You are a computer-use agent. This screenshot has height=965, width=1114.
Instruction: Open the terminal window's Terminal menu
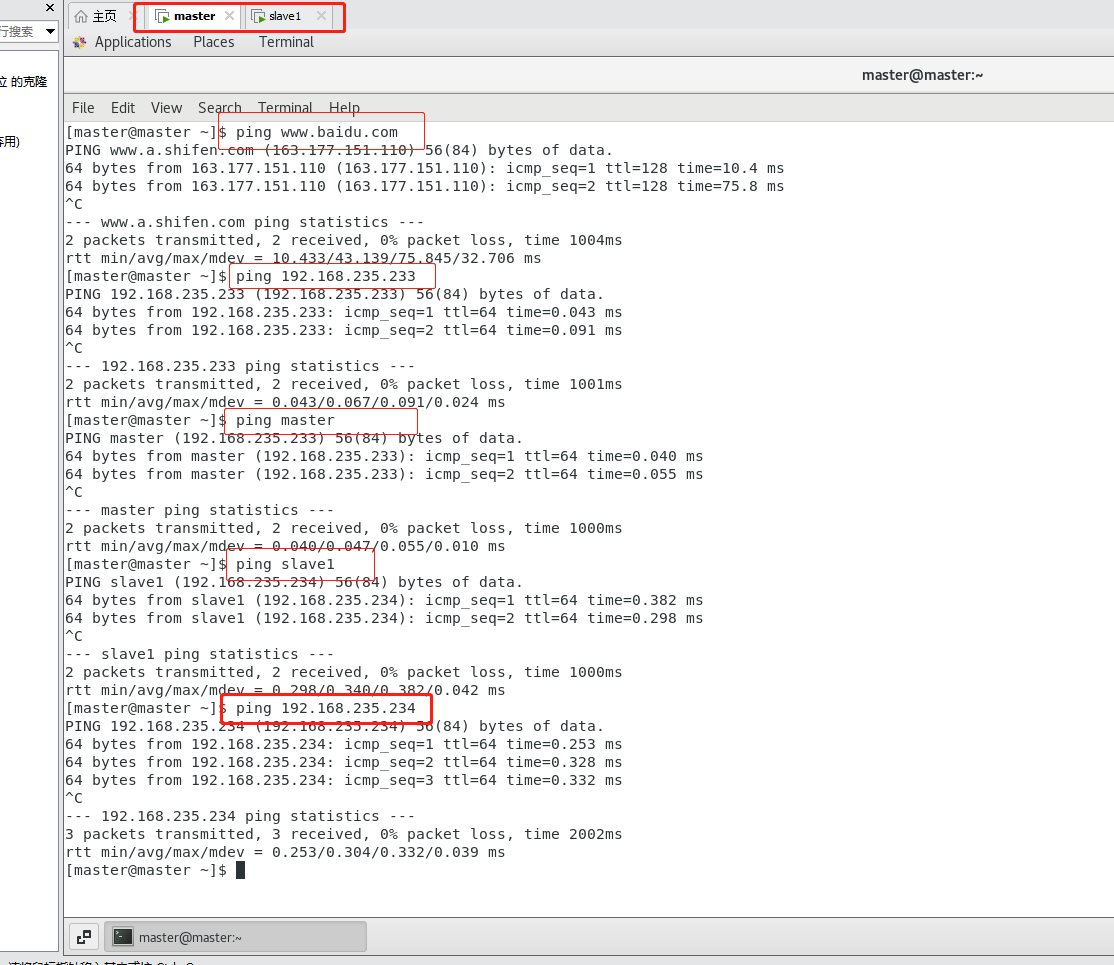point(285,108)
